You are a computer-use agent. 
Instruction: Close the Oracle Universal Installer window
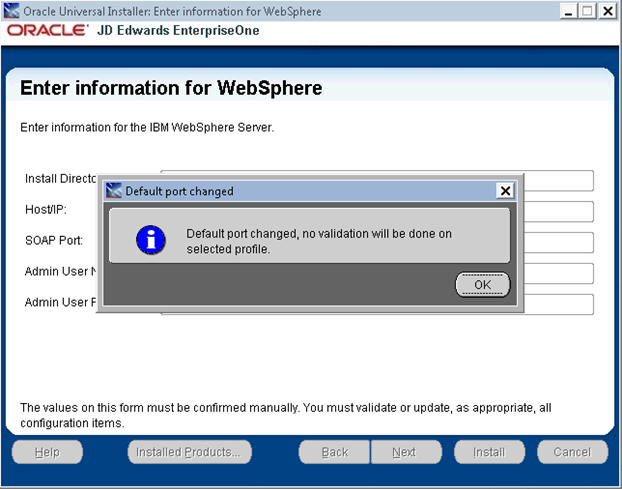607,11
